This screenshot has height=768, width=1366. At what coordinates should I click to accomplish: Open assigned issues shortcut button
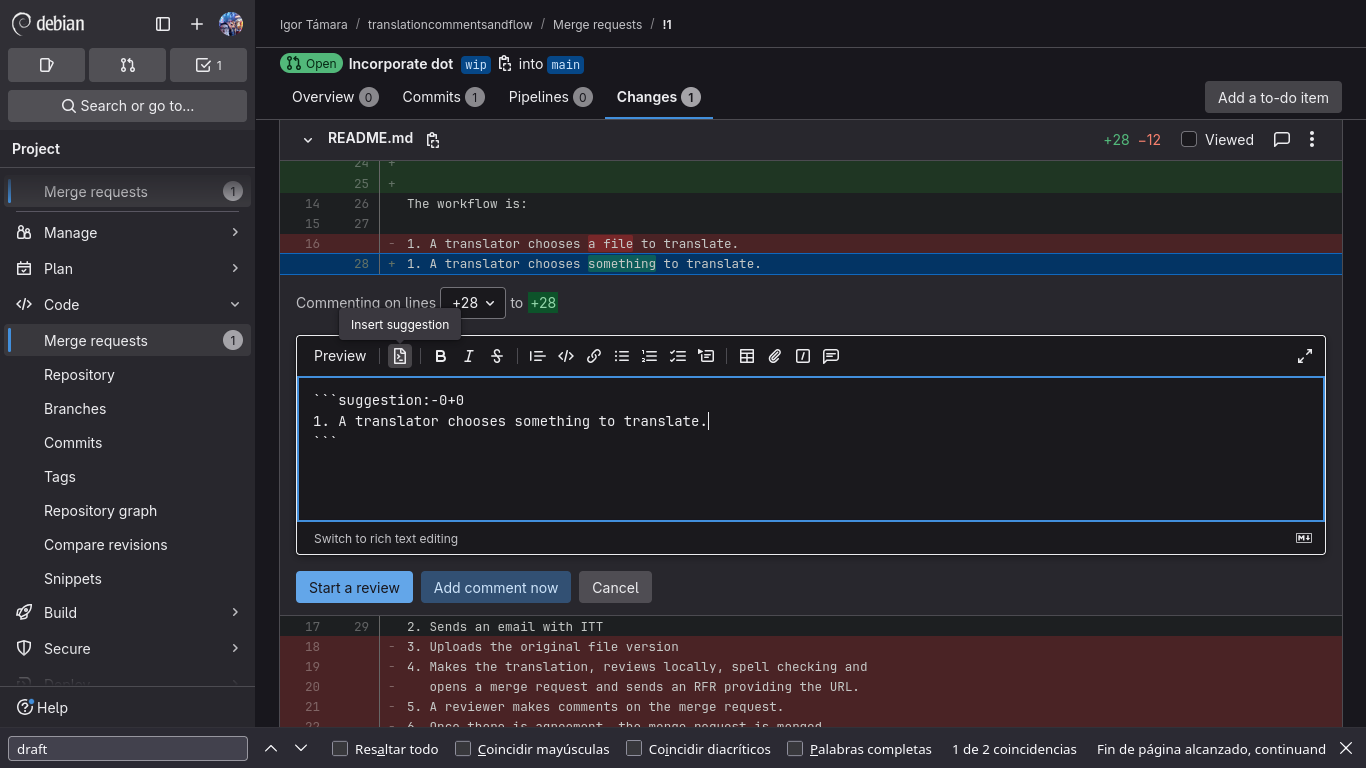coord(46,65)
